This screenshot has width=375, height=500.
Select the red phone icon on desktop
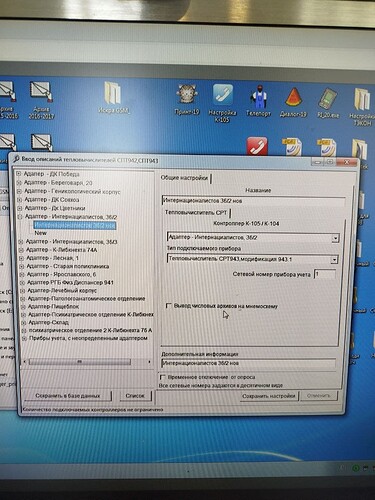pyautogui.click(x=257, y=146)
